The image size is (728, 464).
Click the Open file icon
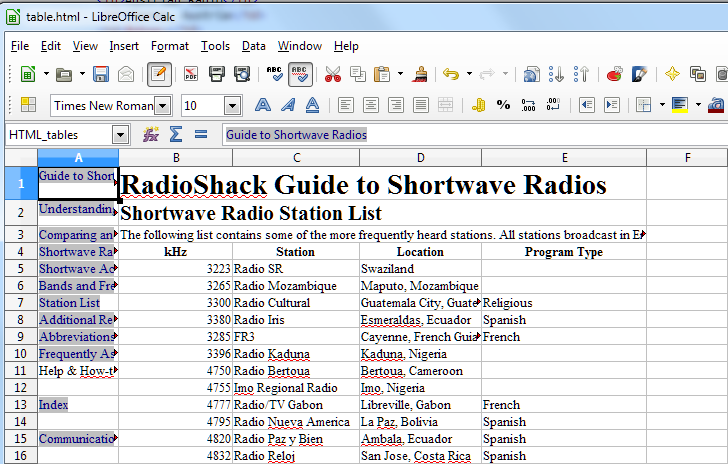(x=64, y=74)
